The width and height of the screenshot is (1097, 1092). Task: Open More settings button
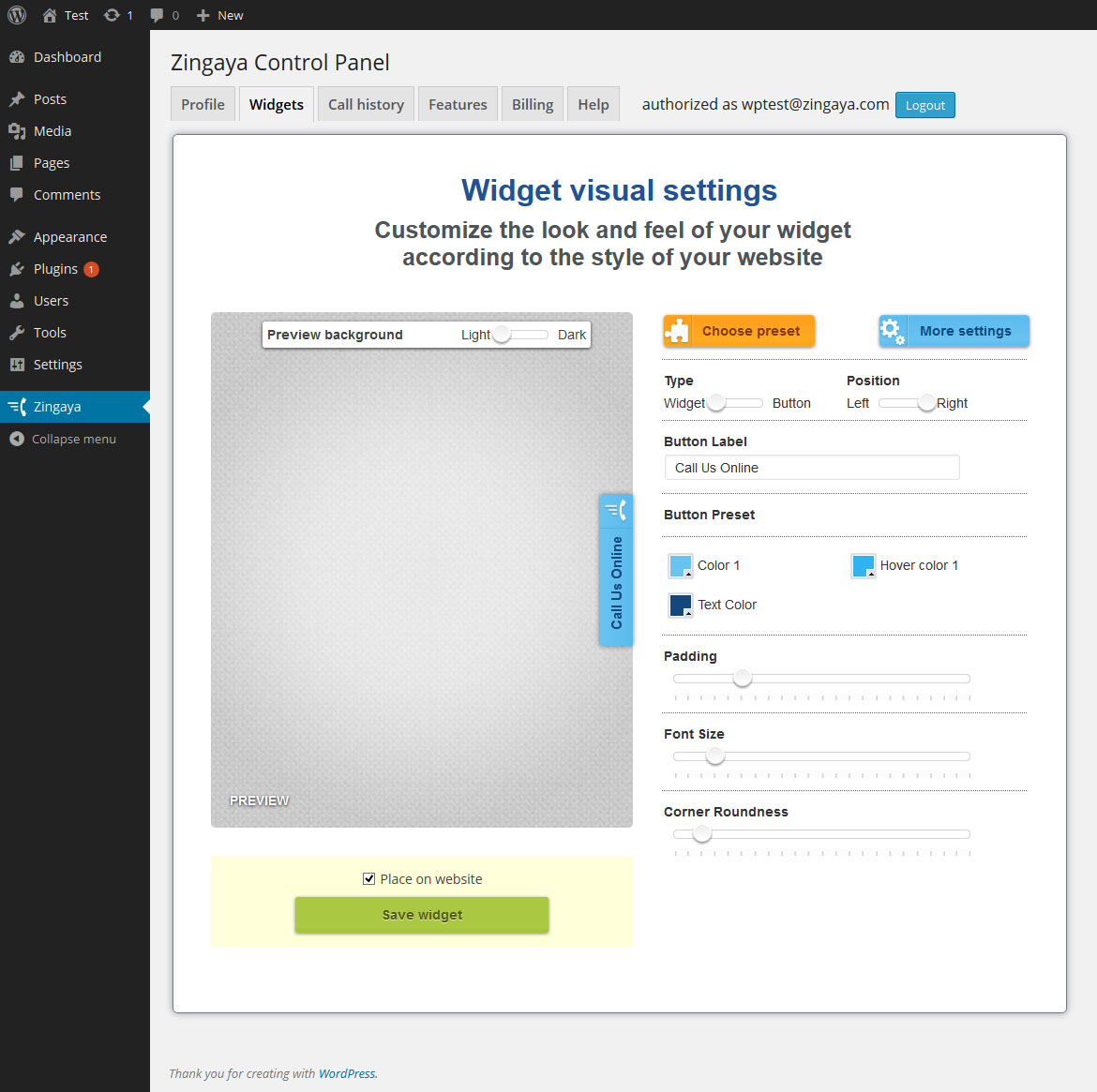(x=954, y=331)
